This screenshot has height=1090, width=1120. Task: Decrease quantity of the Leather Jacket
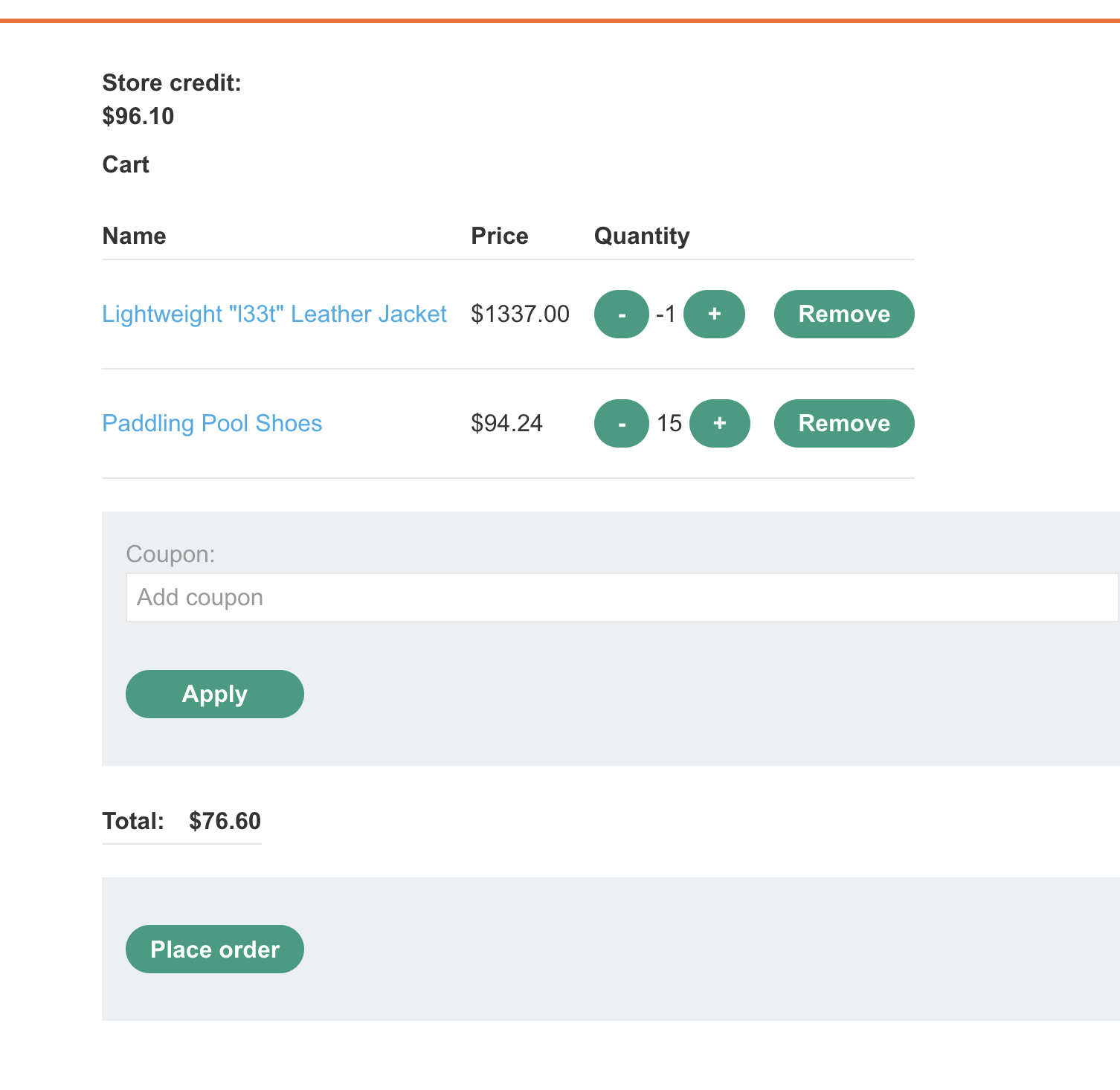622,315
